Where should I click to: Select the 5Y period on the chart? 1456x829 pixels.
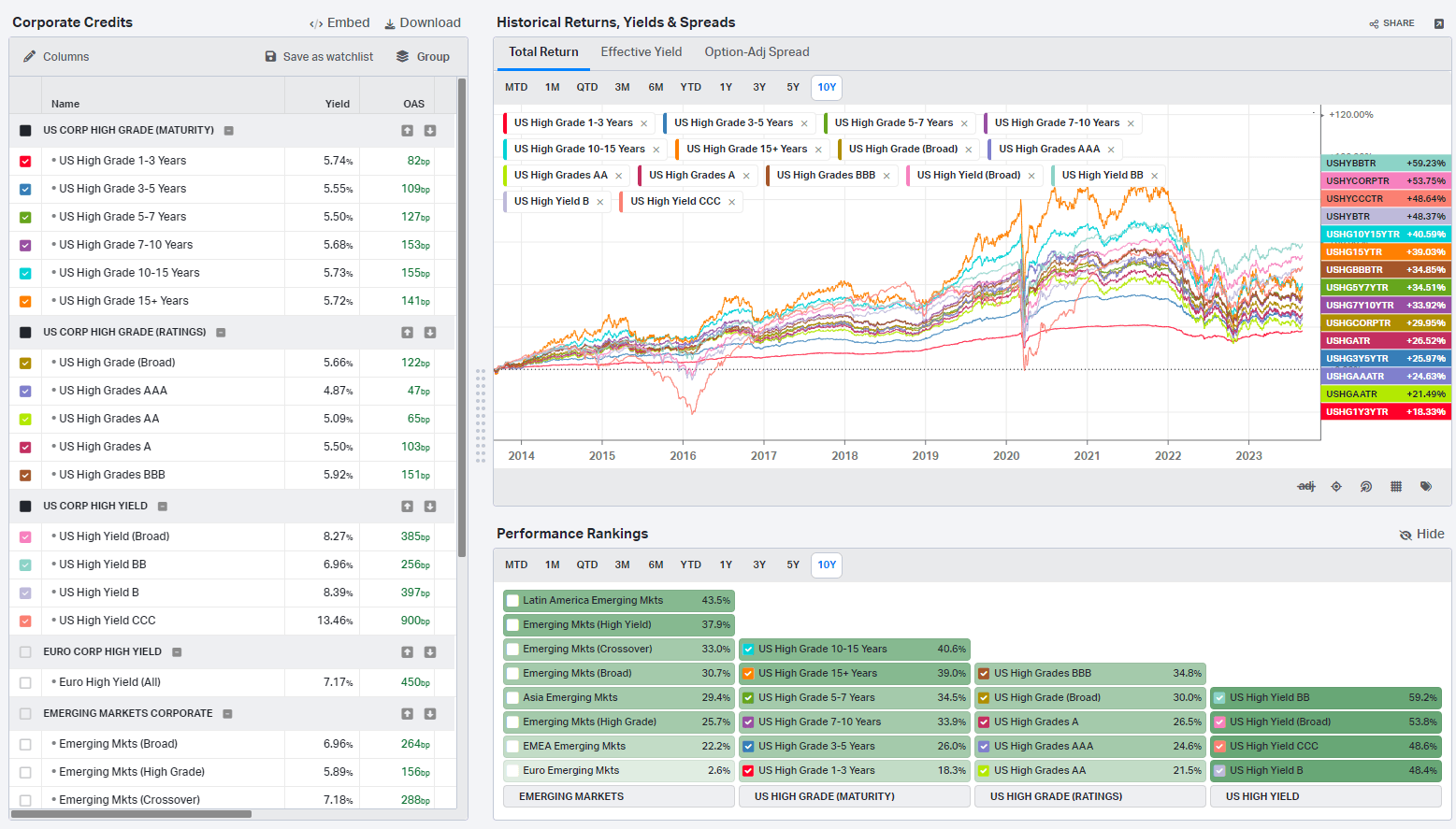[793, 87]
